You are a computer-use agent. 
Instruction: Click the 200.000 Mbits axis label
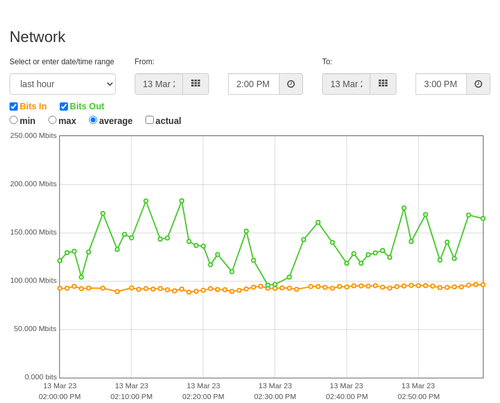tap(33, 184)
